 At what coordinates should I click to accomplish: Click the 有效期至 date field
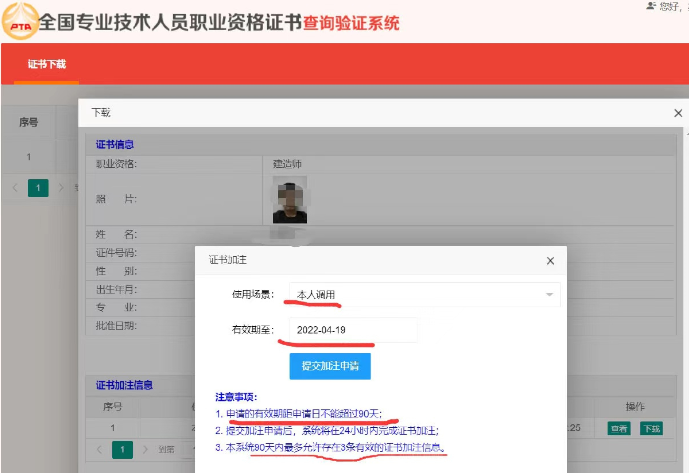(353, 330)
